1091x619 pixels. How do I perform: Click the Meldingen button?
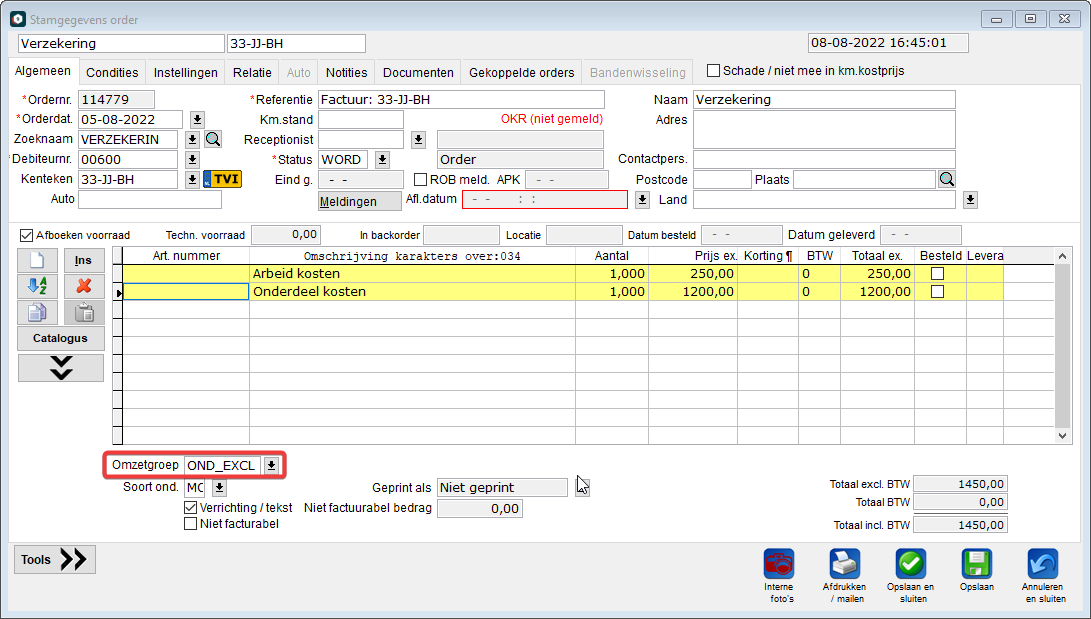pyautogui.click(x=360, y=202)
